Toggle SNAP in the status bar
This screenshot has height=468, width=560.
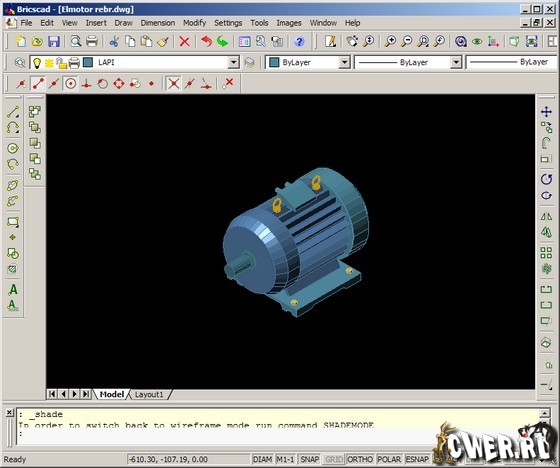tap(309, 459)
